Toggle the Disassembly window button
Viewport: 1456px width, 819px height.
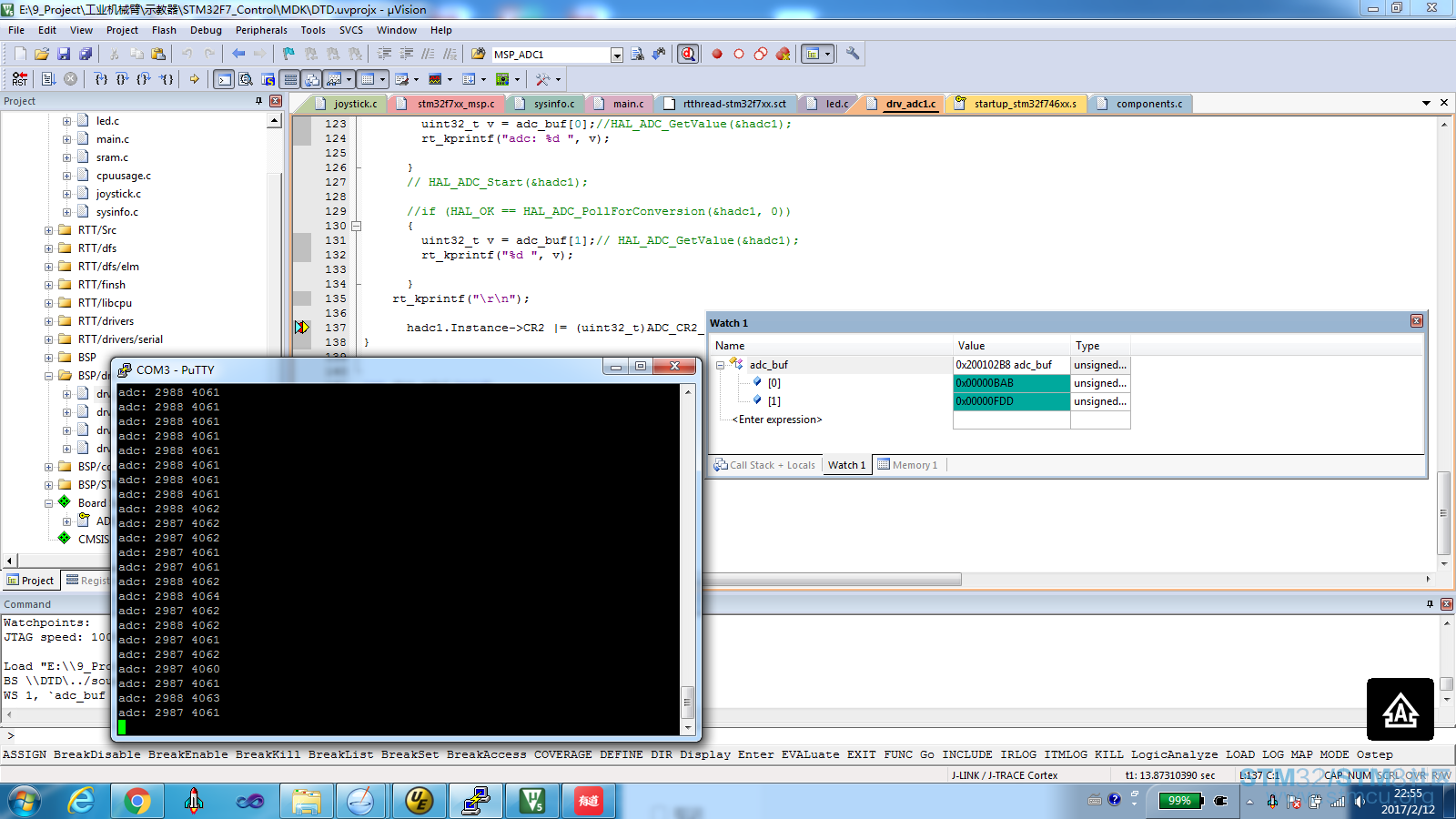tap(246, 79)
